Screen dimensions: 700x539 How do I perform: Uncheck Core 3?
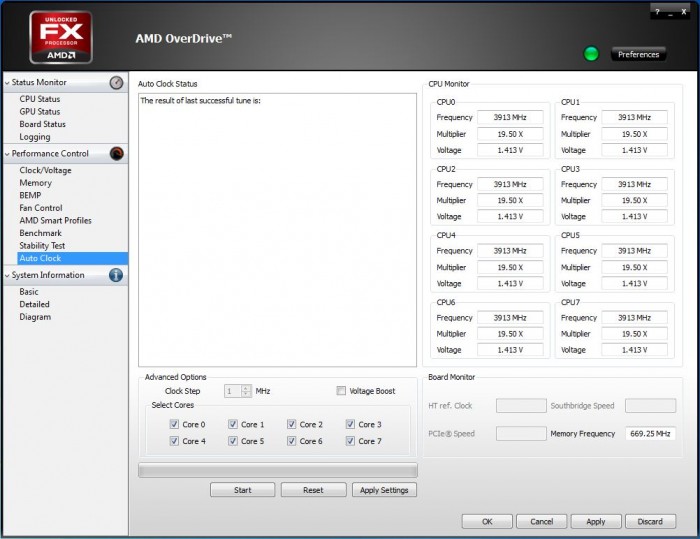(x=350, y=424)
